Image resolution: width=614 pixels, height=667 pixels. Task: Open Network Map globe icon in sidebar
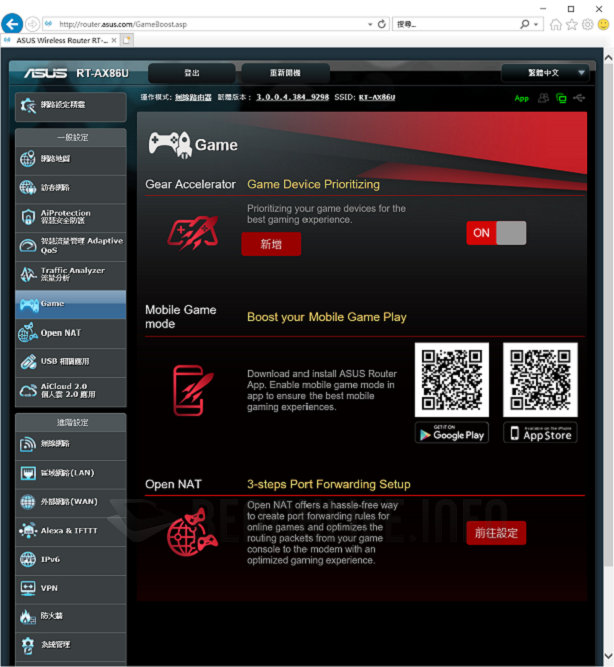(28, 159)
